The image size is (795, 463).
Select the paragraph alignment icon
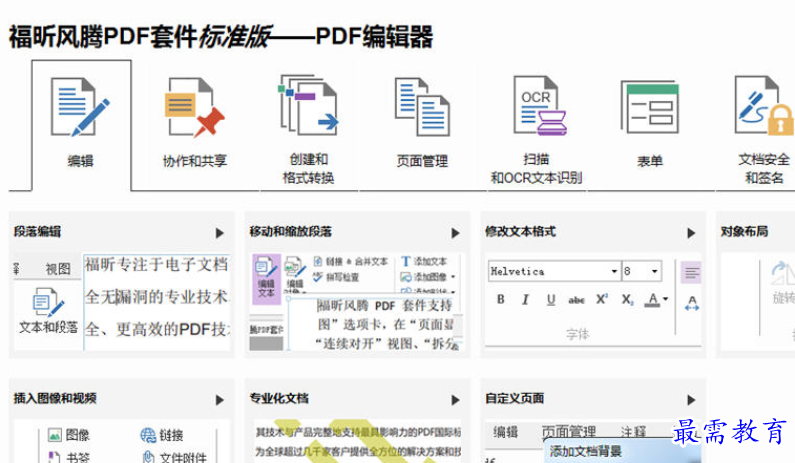tap(691, 272)
